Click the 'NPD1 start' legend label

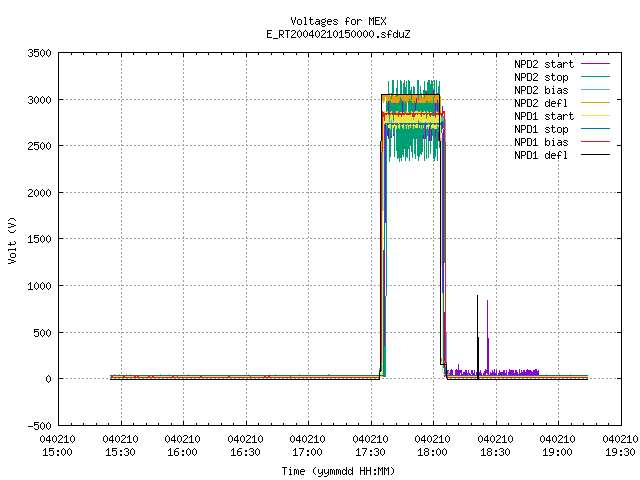544,116
